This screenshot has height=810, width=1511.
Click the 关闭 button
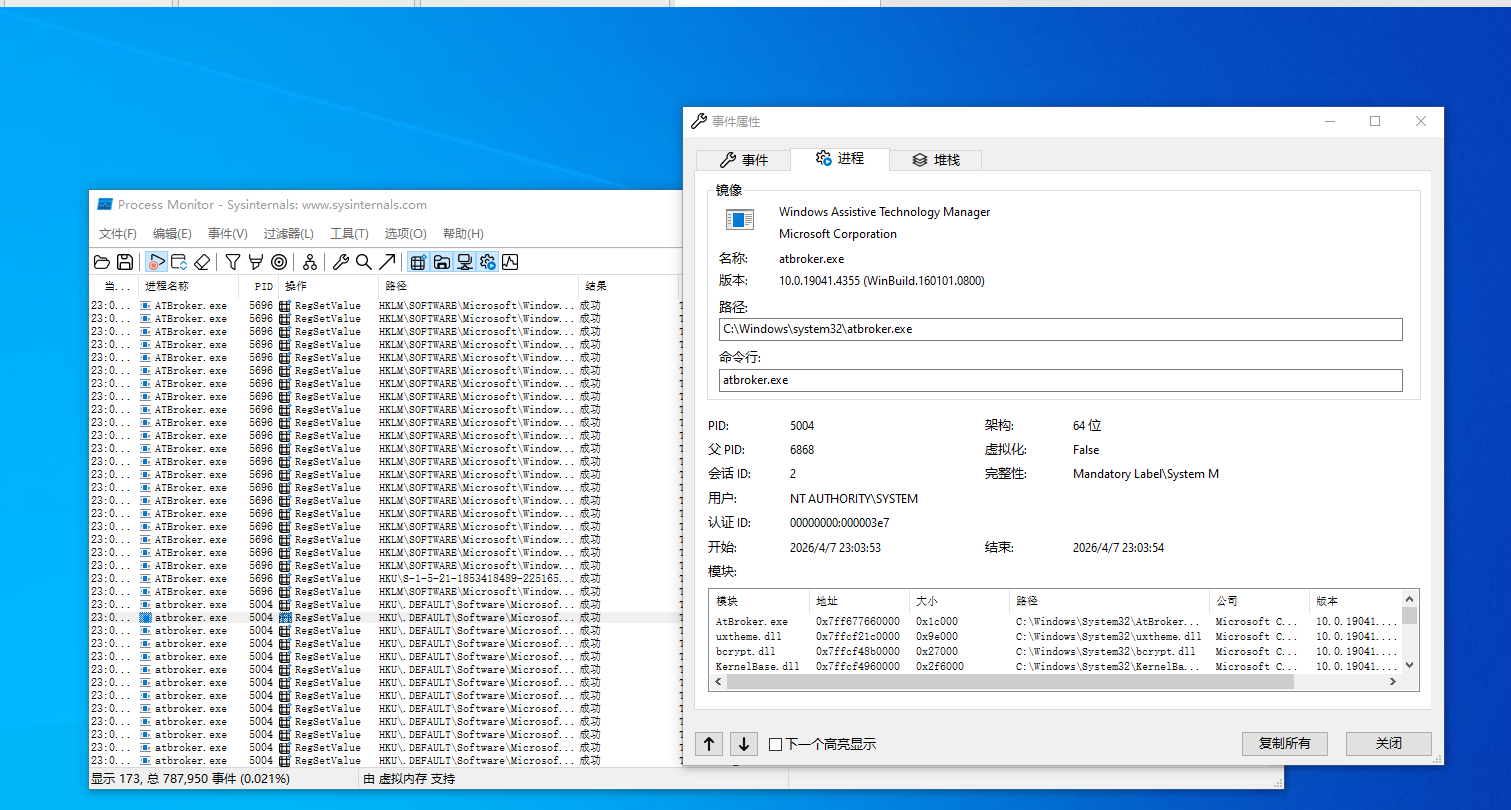tap(1388, 743)
